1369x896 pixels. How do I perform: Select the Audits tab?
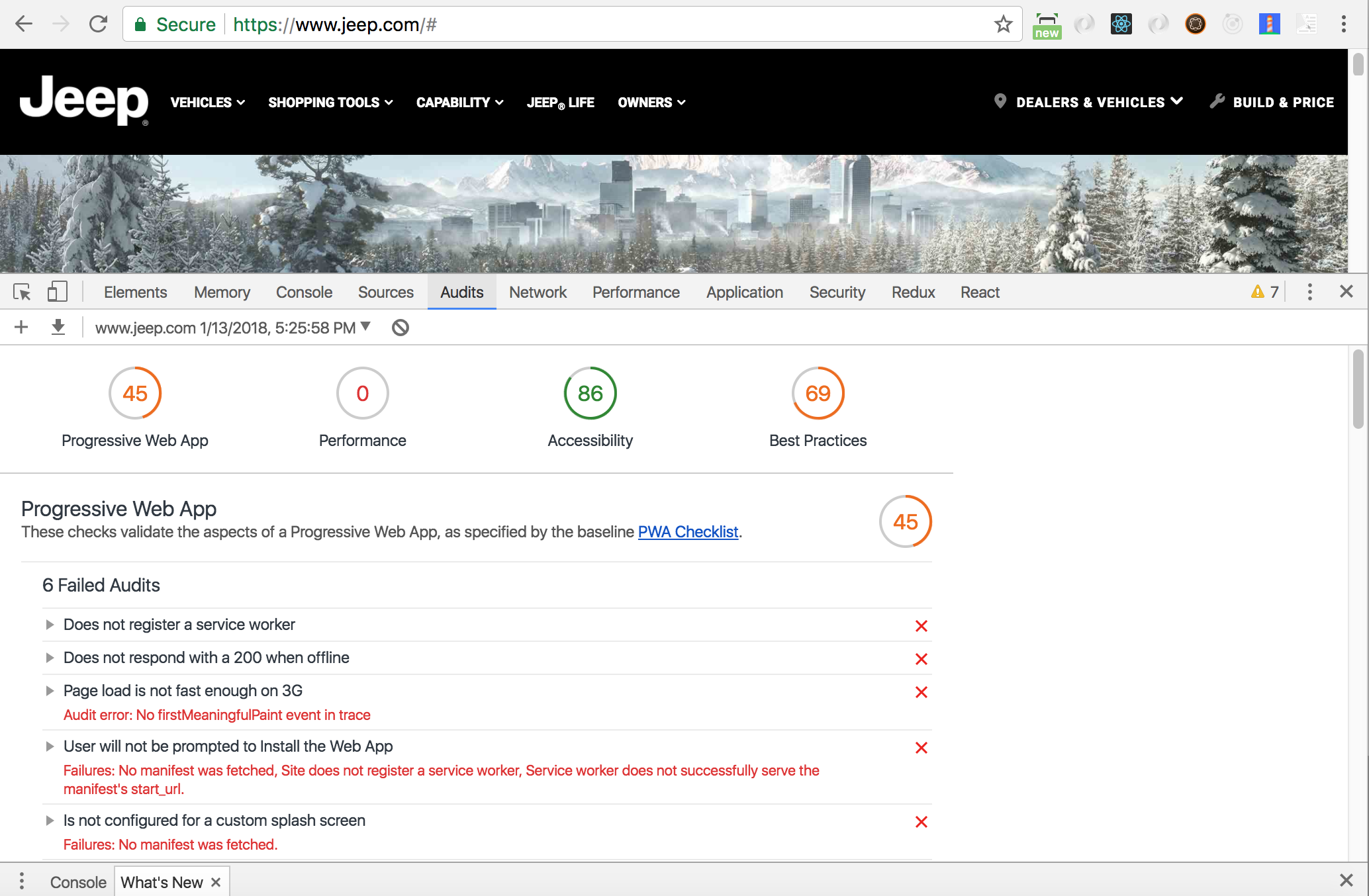[x=461, y=292]
